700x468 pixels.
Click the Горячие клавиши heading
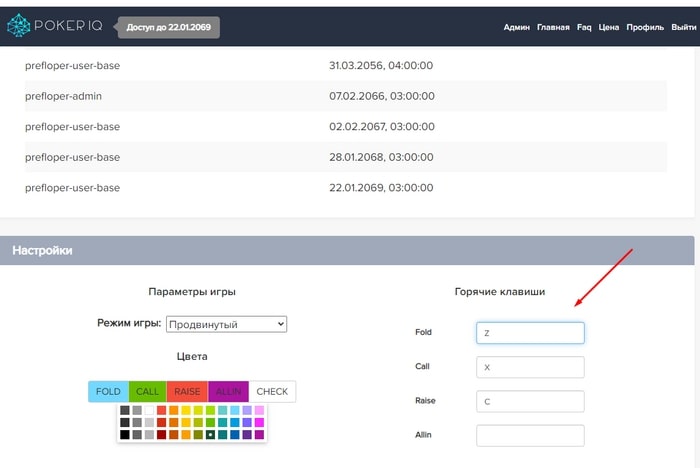point(500,292)
